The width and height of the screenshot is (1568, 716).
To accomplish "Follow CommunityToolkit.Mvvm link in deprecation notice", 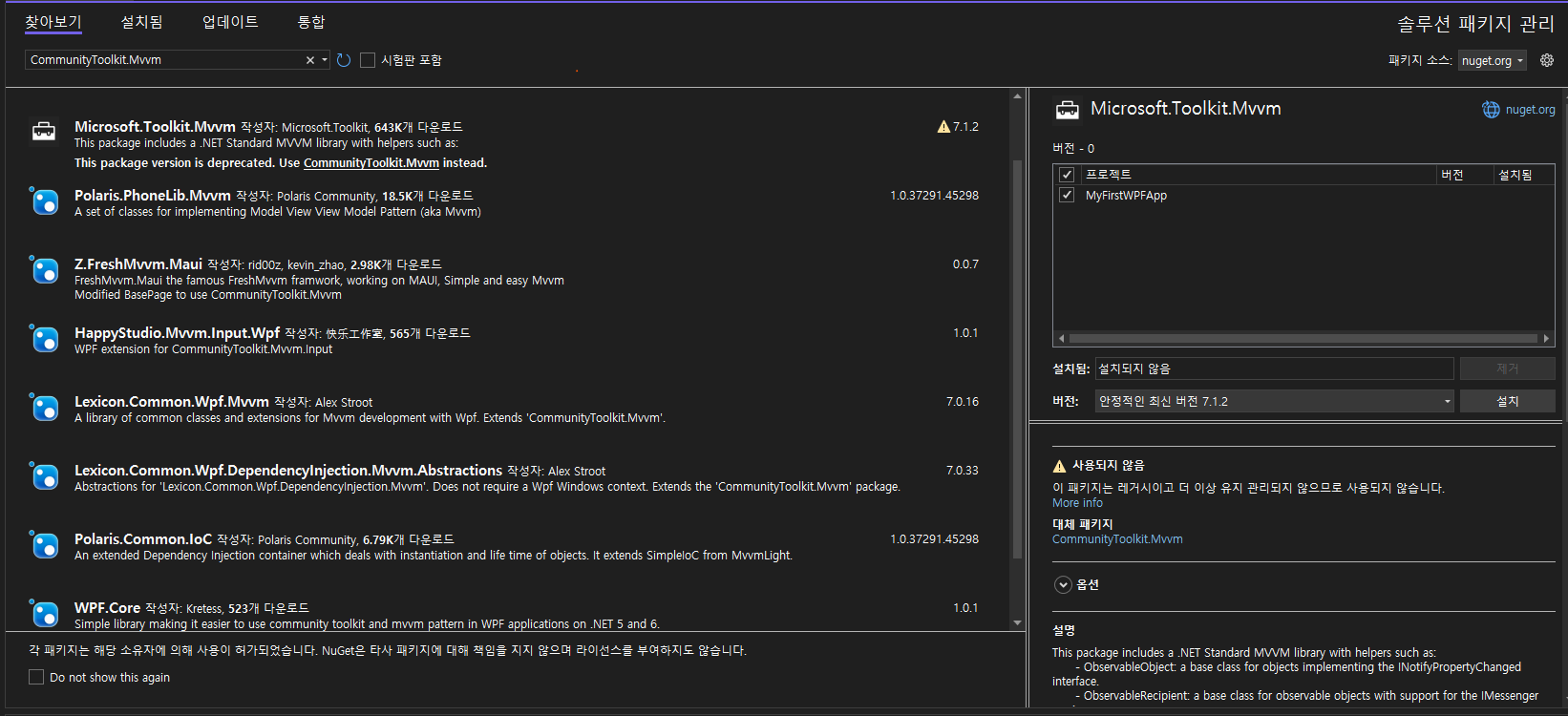I will [x=371, y=163].
